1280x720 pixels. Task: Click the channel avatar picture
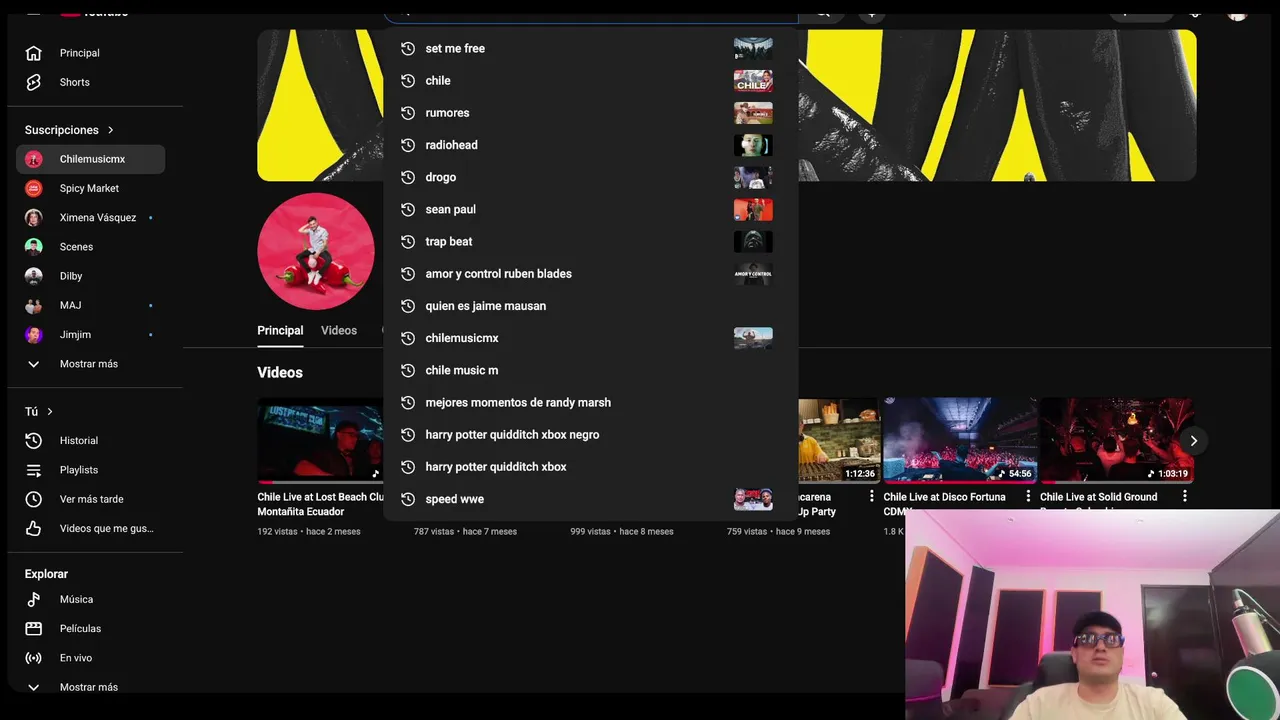coord(316,251)
